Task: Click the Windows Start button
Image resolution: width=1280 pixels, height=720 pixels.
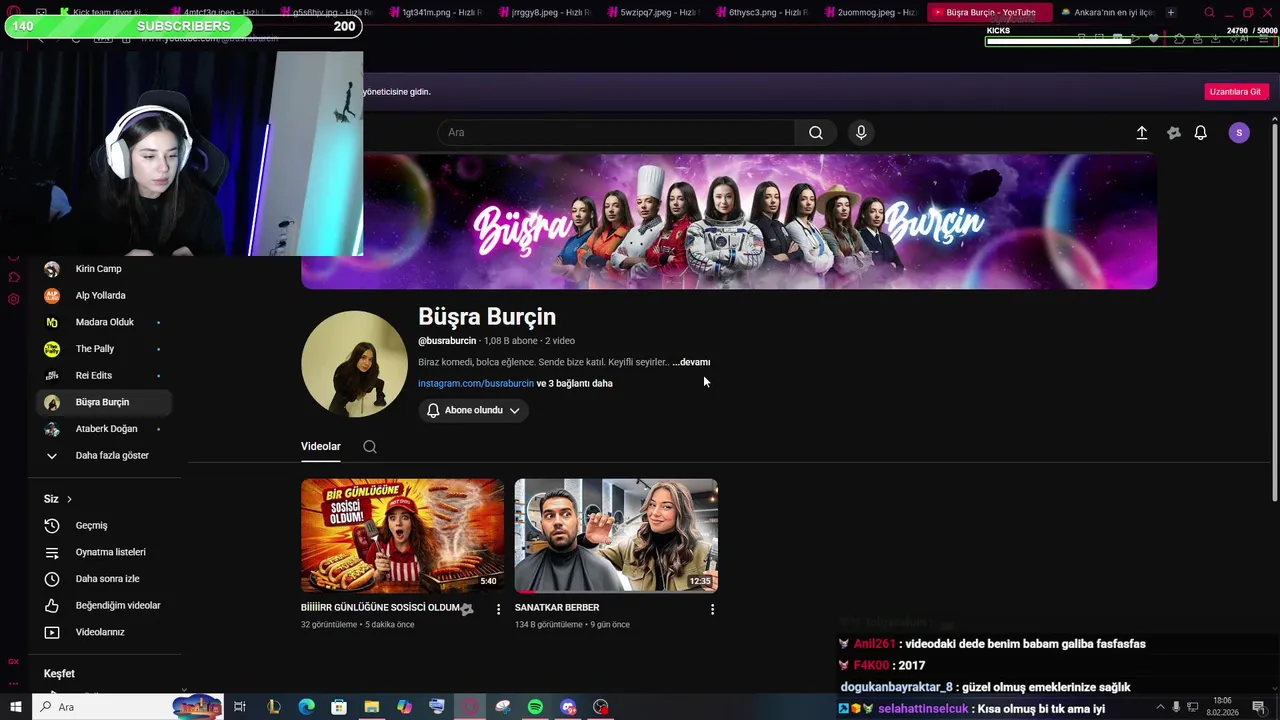Action: click(x=15, y=707)
